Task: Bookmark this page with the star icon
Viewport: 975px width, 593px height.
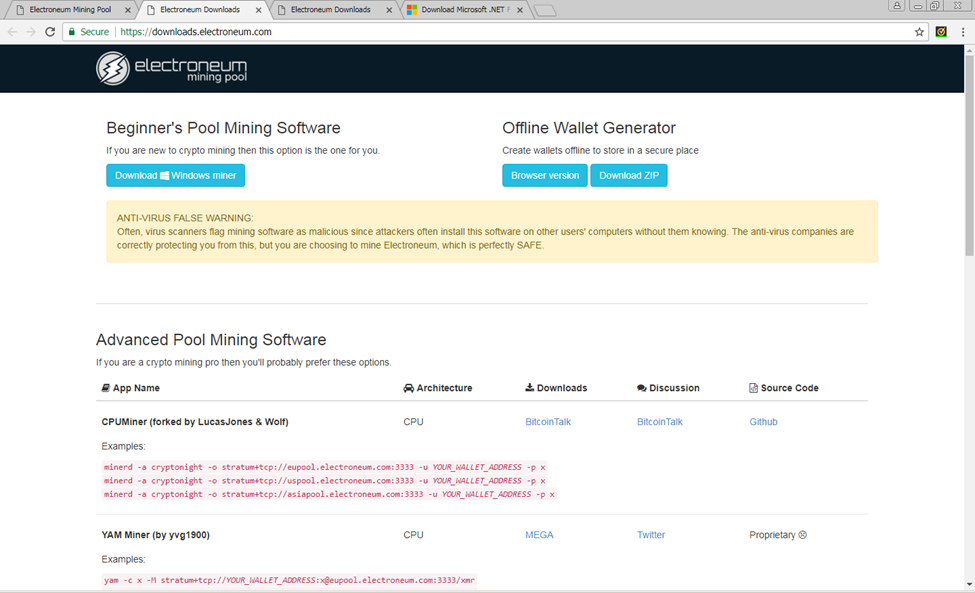Action: 919,32
